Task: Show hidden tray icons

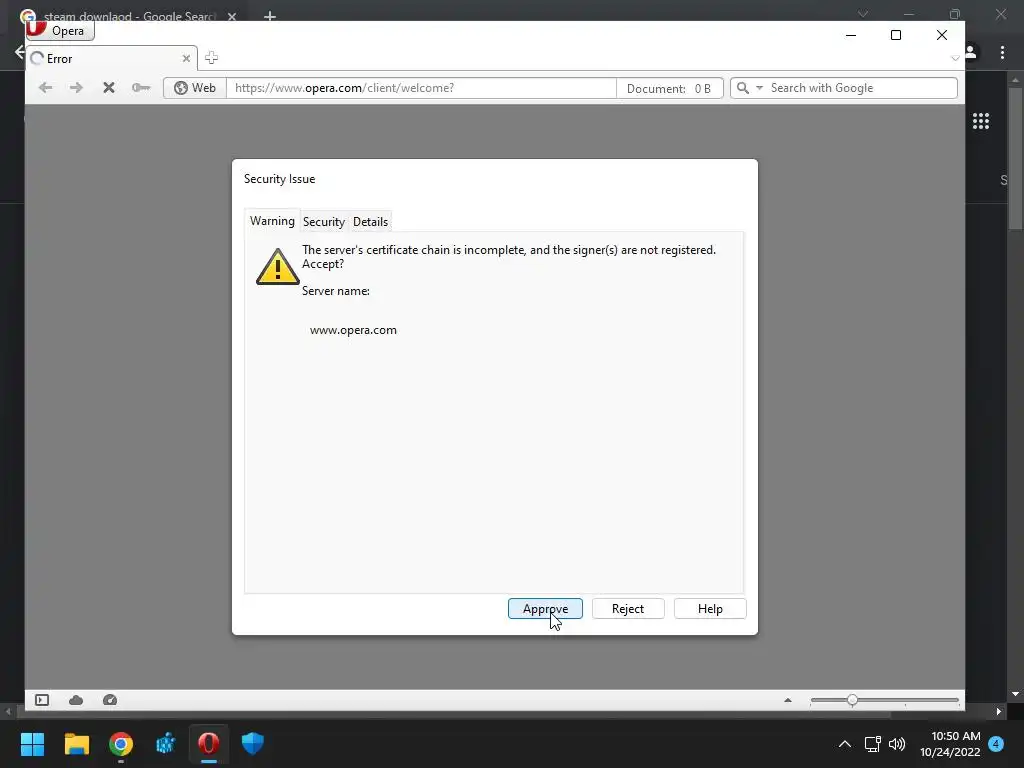Action: [844, 744]
